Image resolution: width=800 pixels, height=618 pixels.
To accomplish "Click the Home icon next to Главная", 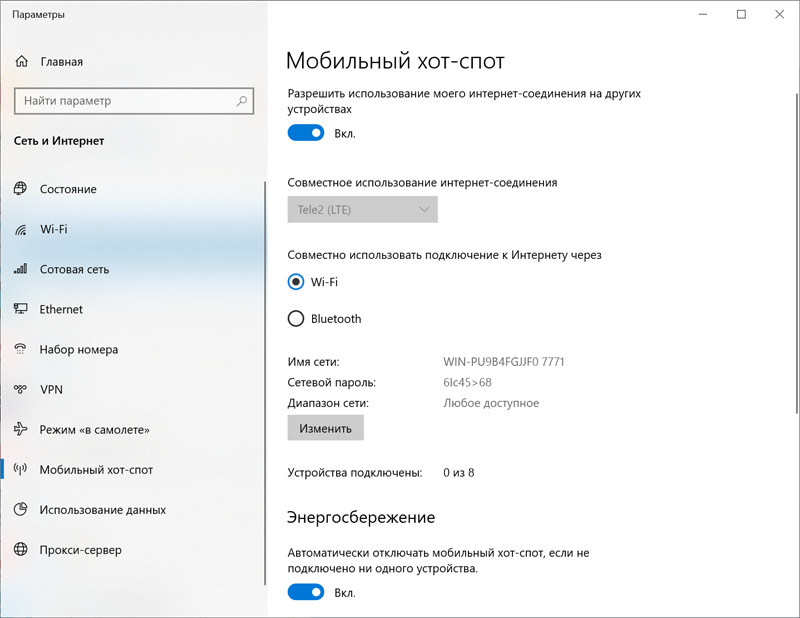I will coord(21,62).
